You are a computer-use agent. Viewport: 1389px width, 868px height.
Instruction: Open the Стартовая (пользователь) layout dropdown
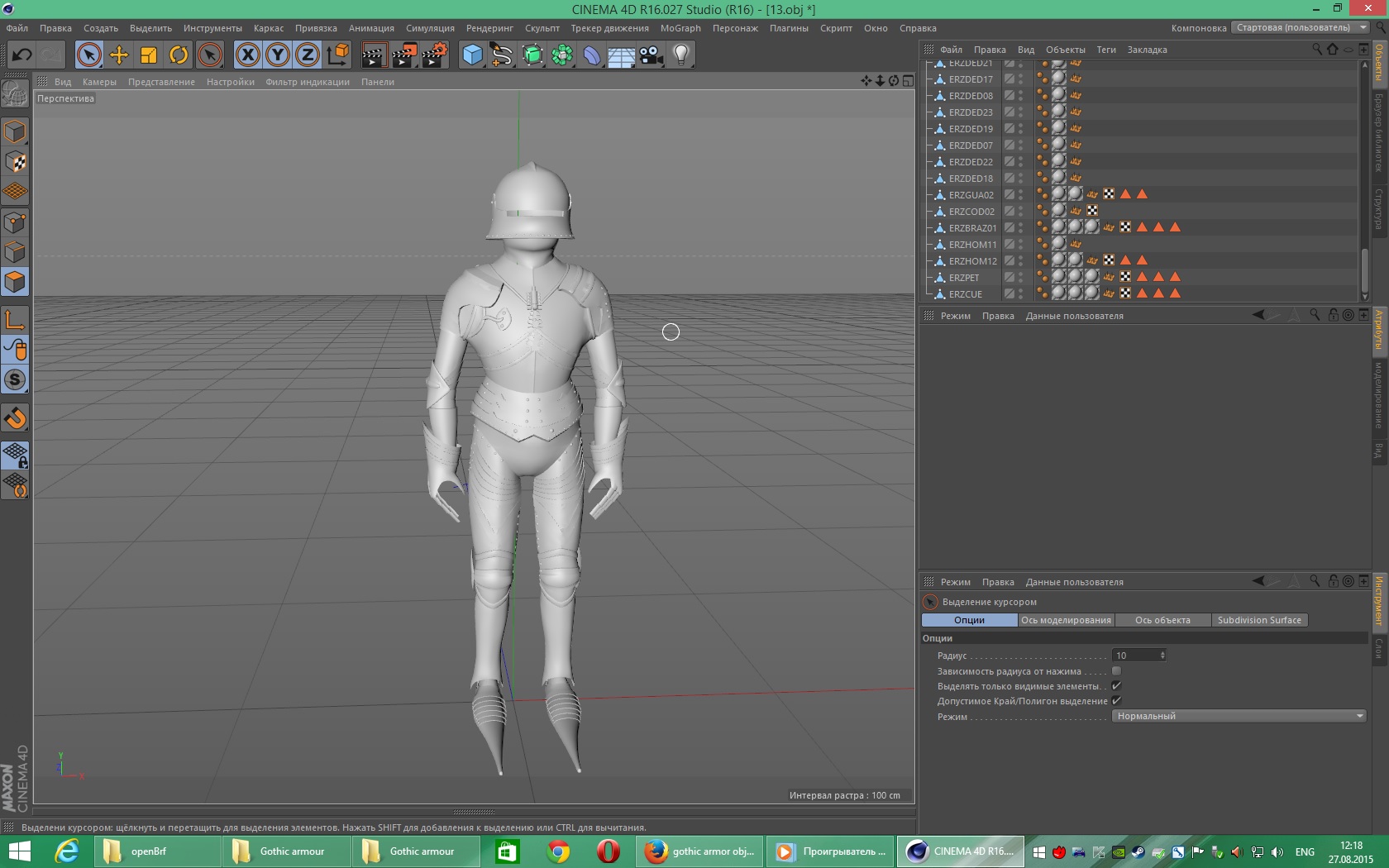pyautogui.click(x=1301, y=27)
